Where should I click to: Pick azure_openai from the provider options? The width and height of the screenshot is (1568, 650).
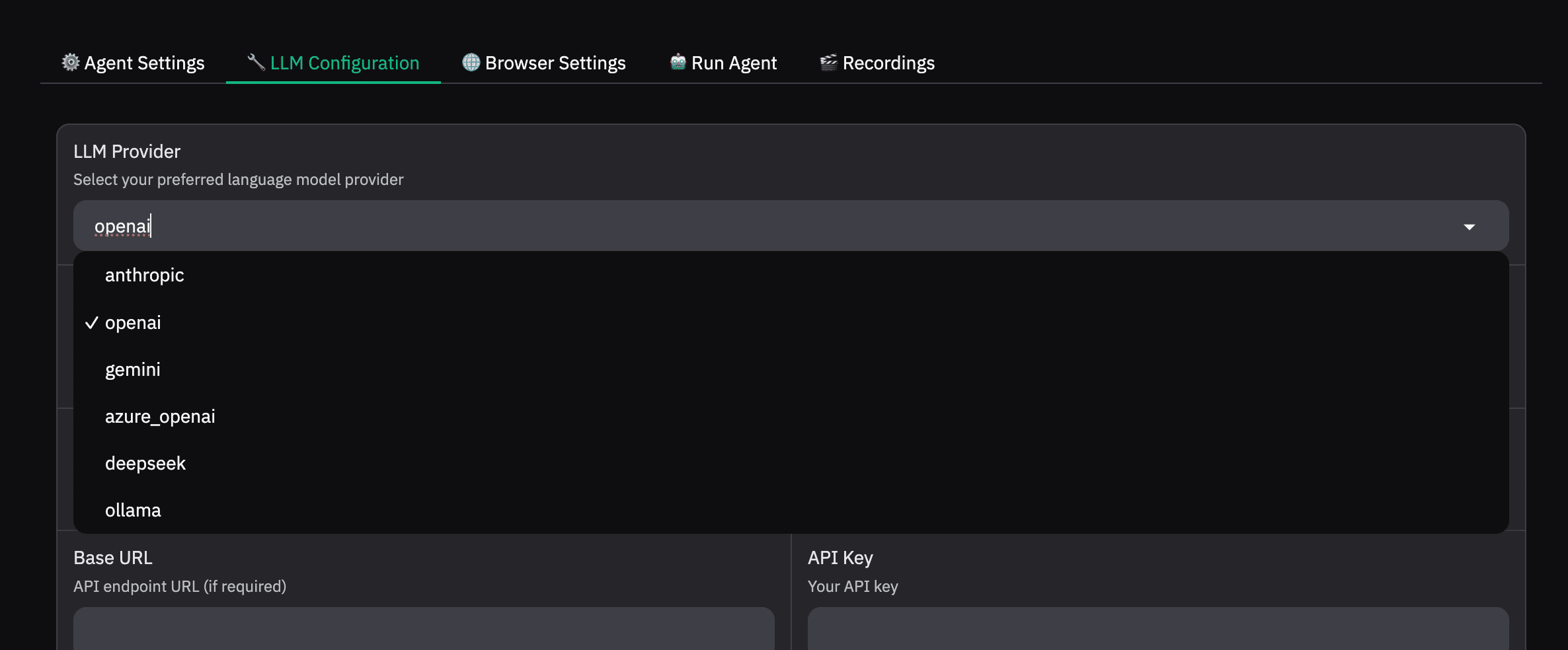tap(160, 417)
